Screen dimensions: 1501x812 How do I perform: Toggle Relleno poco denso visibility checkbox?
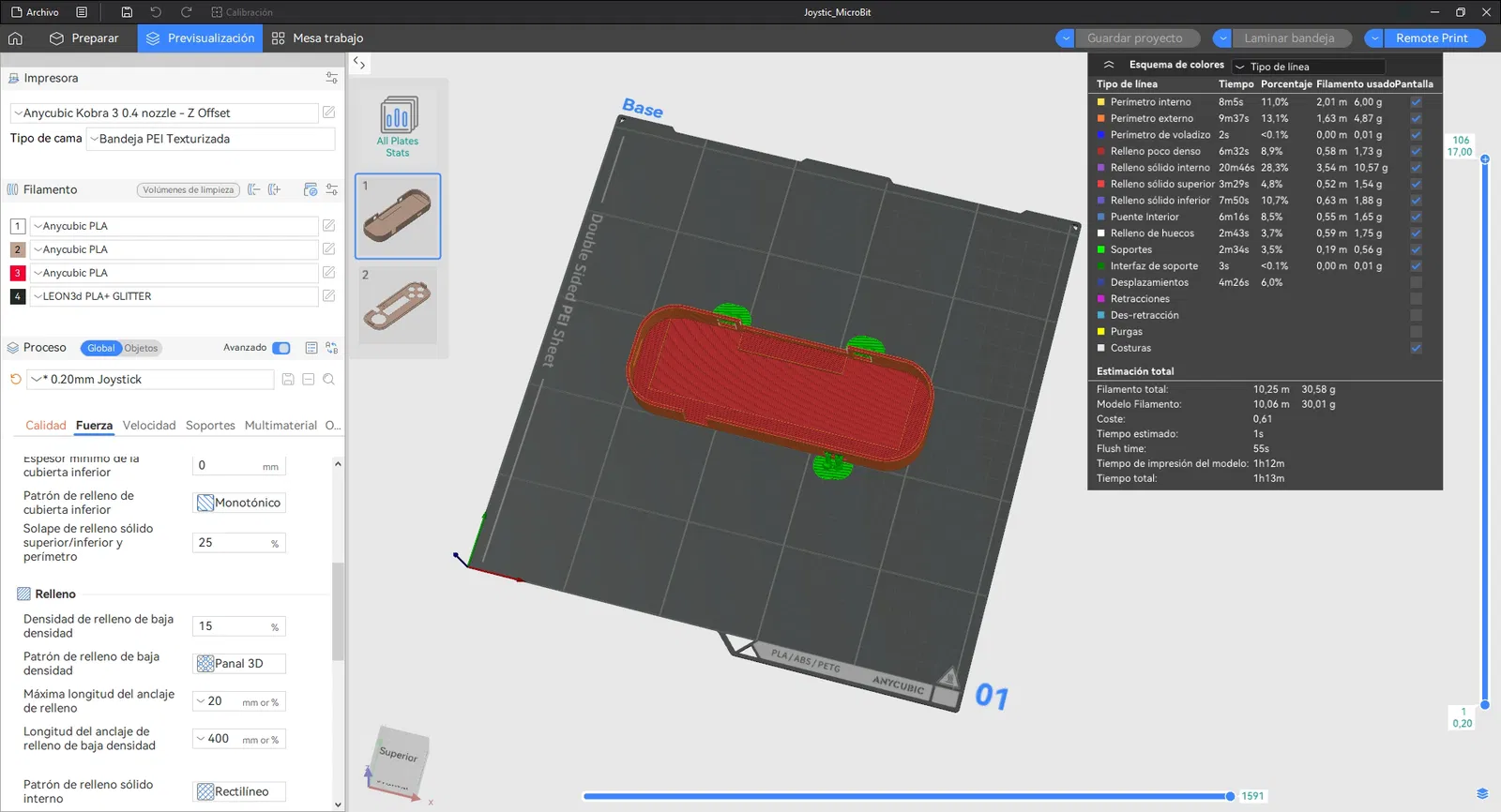[x=1416, y=151]
